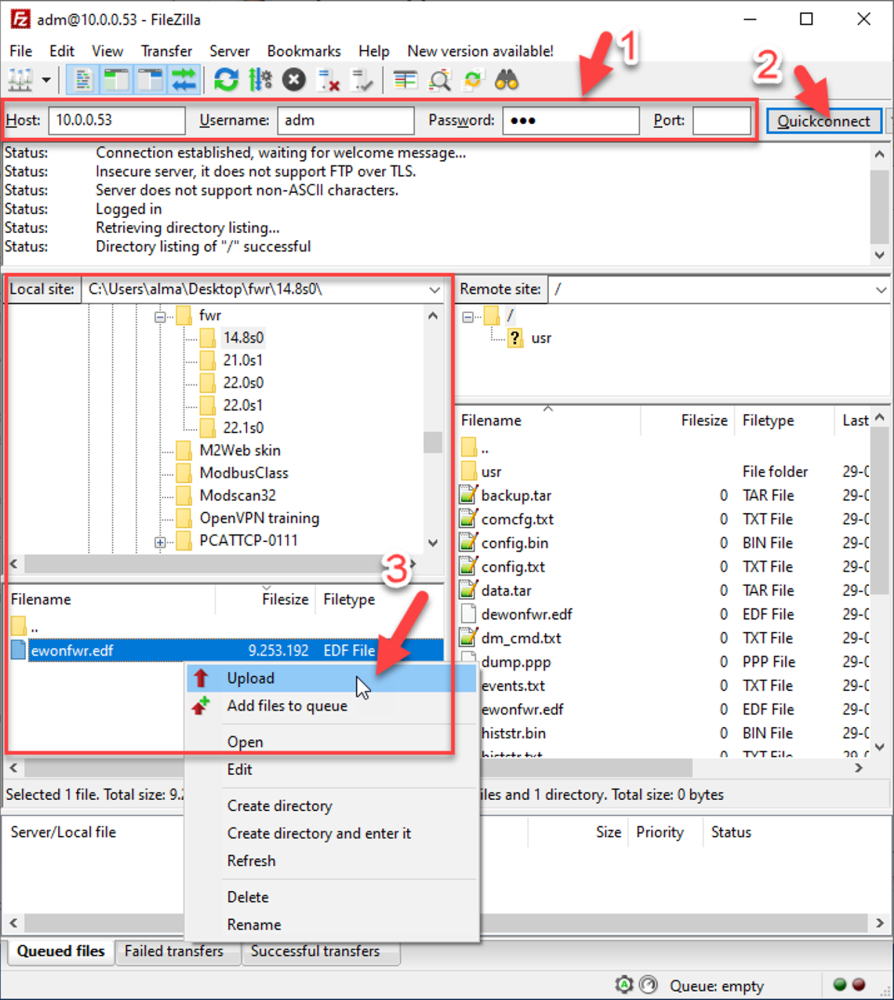Open the Site Manager icon
Image resolution: width=894 pixels, height=1000 pixels.
(19, 79)
